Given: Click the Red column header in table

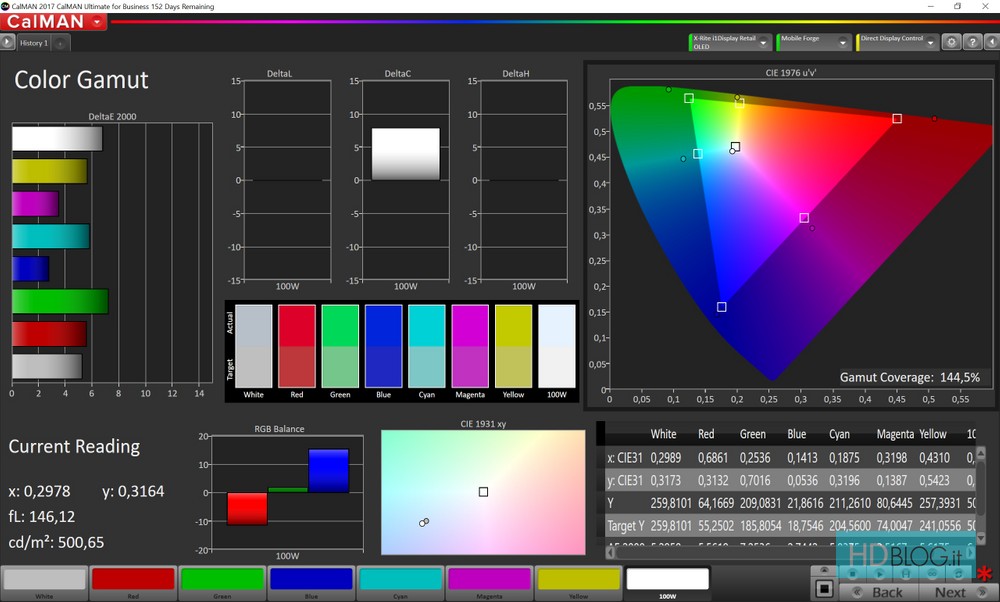Looking at the screenshot, I should coord(706,434).
